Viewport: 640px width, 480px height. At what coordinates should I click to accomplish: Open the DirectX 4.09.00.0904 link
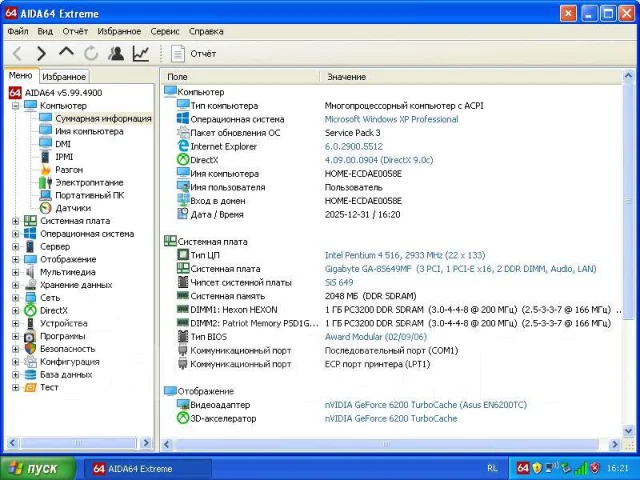(x=379, y=160)
